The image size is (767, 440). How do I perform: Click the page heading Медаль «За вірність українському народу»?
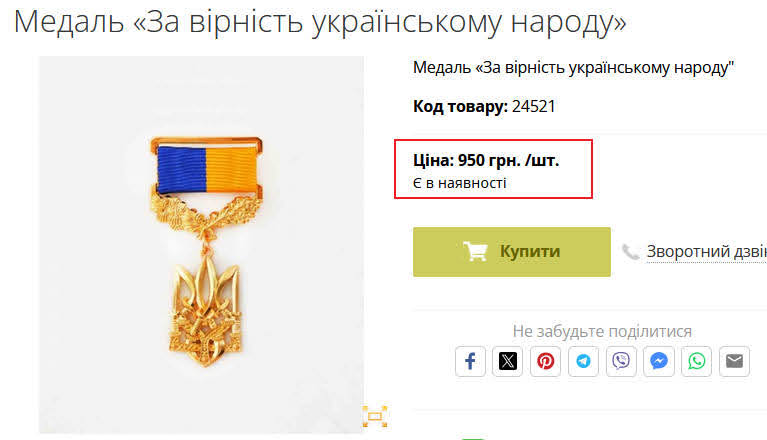pyautogui.click(x=320, y=22)
